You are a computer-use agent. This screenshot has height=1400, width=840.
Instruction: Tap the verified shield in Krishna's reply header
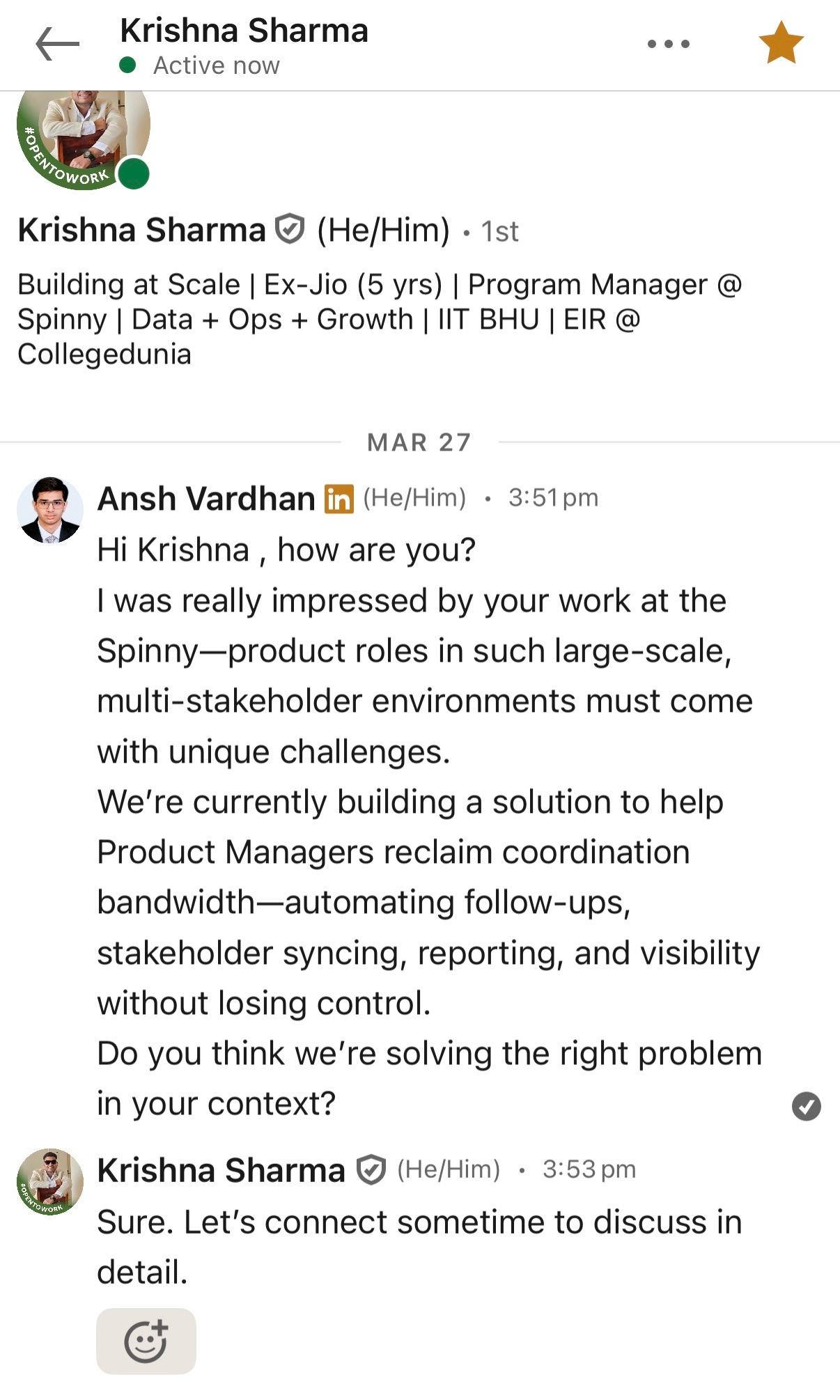371,1170
